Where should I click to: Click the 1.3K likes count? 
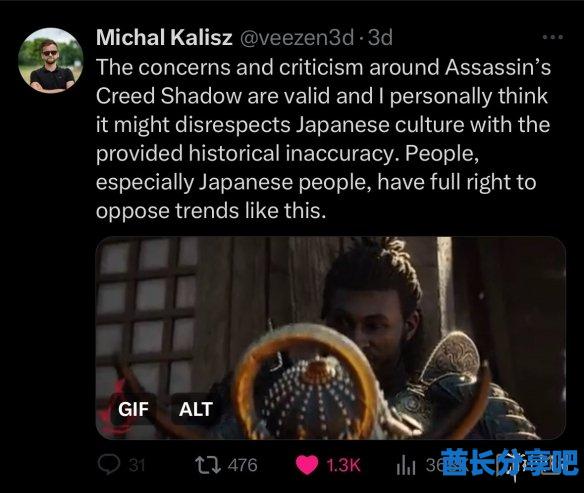tap(343, 465)
